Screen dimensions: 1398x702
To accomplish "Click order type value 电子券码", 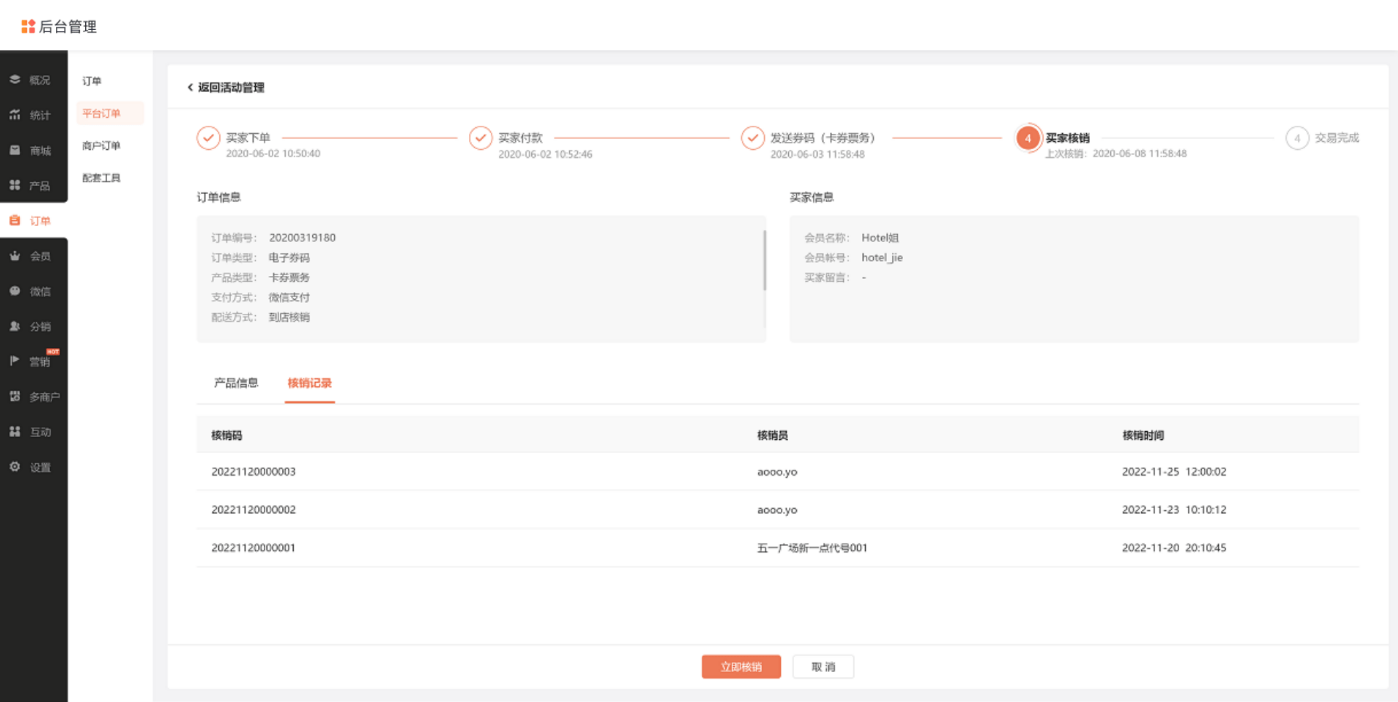I will tap(289, 257).
